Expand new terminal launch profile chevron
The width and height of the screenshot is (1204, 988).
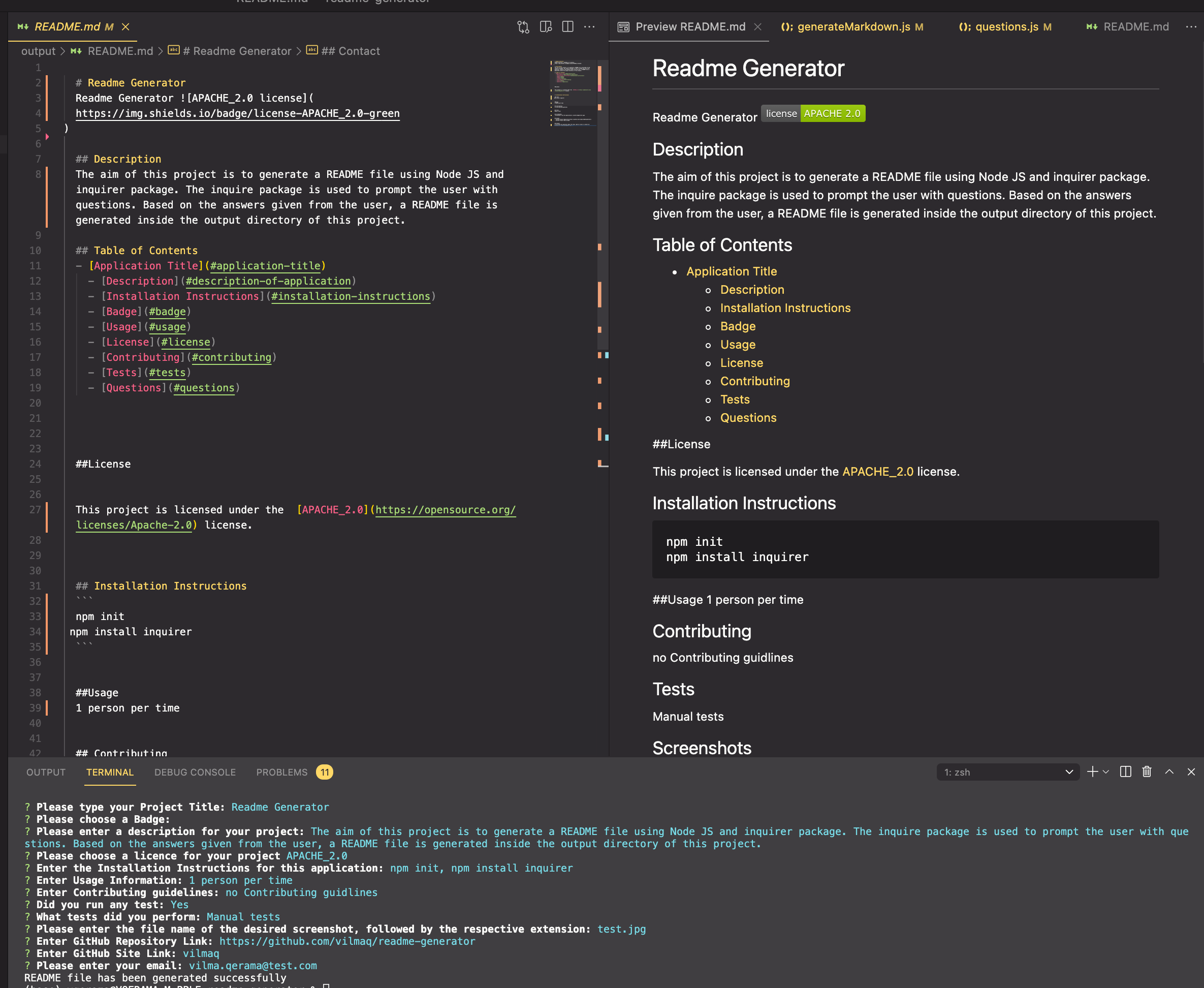(x=1105, y=771)
